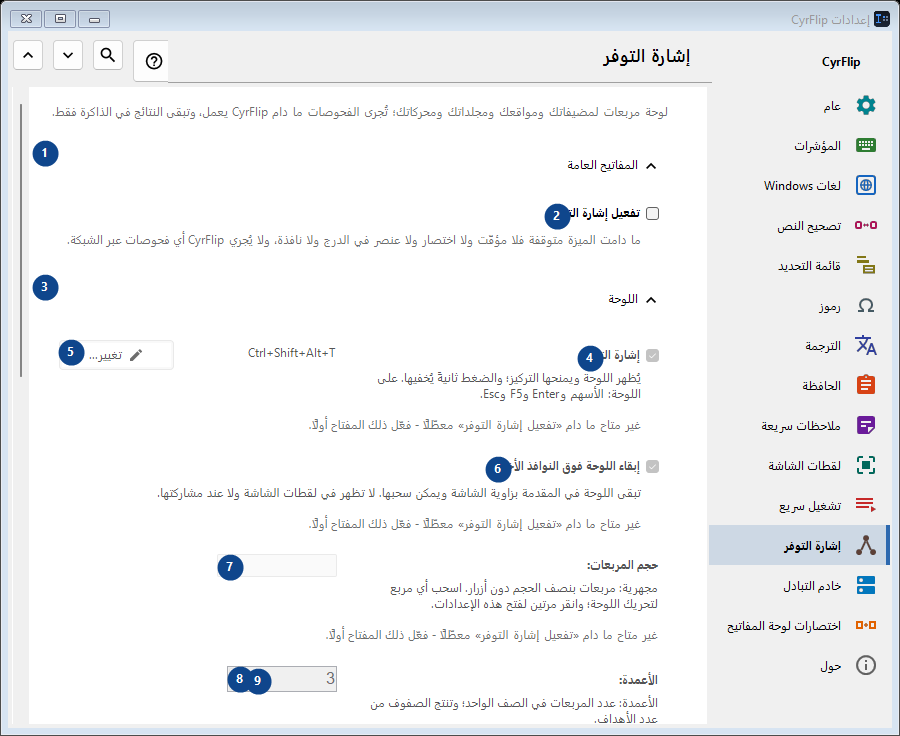The height and width of the screenshot is (736, 900).
Task: Click the تغيير... hotkey button
Action: tap(117, 355)
